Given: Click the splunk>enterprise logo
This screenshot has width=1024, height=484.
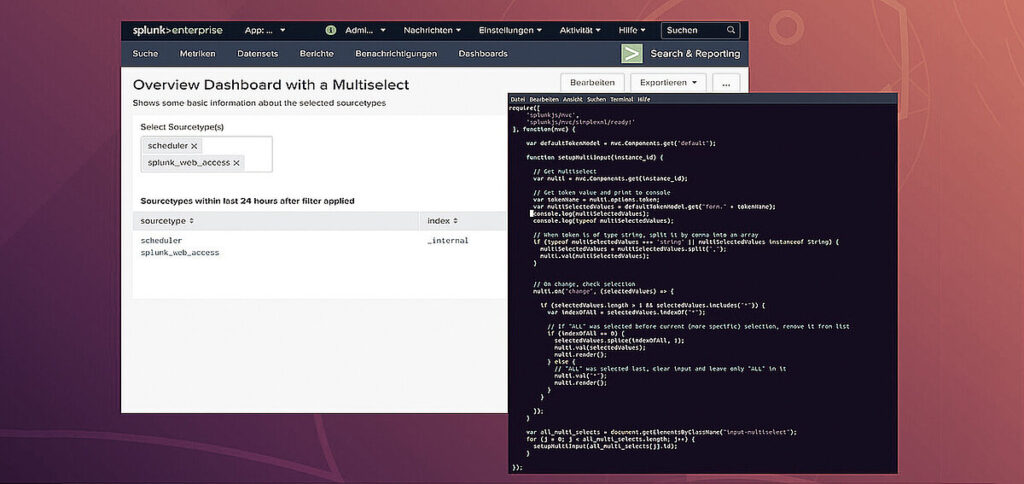Looking at the screenshot, I should pyautogui.click(x=178, y=30).
